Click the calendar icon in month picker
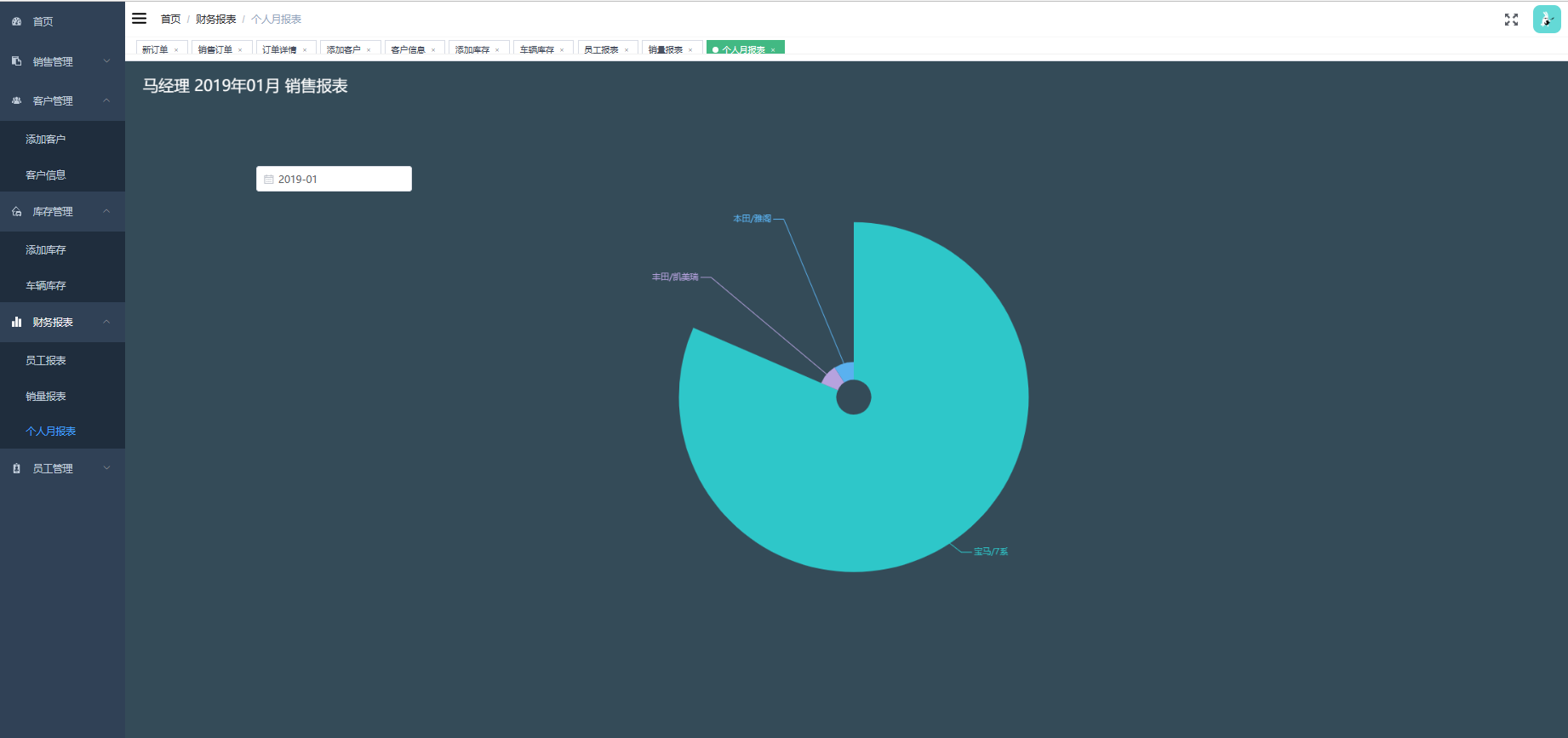The height and width of the screenshot is (738, 1568). [x=269, y=180]
